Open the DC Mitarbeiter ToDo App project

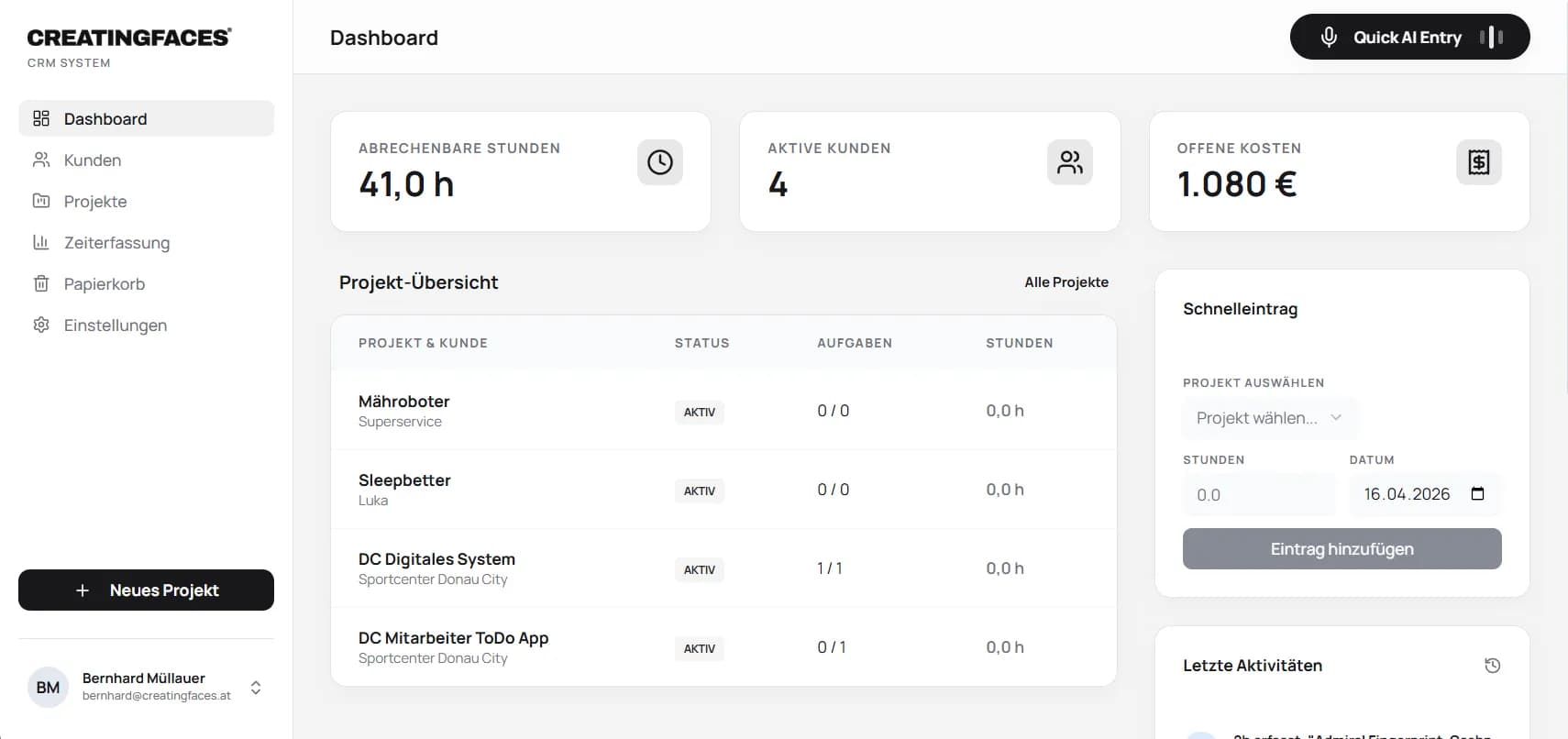[723, 647]
